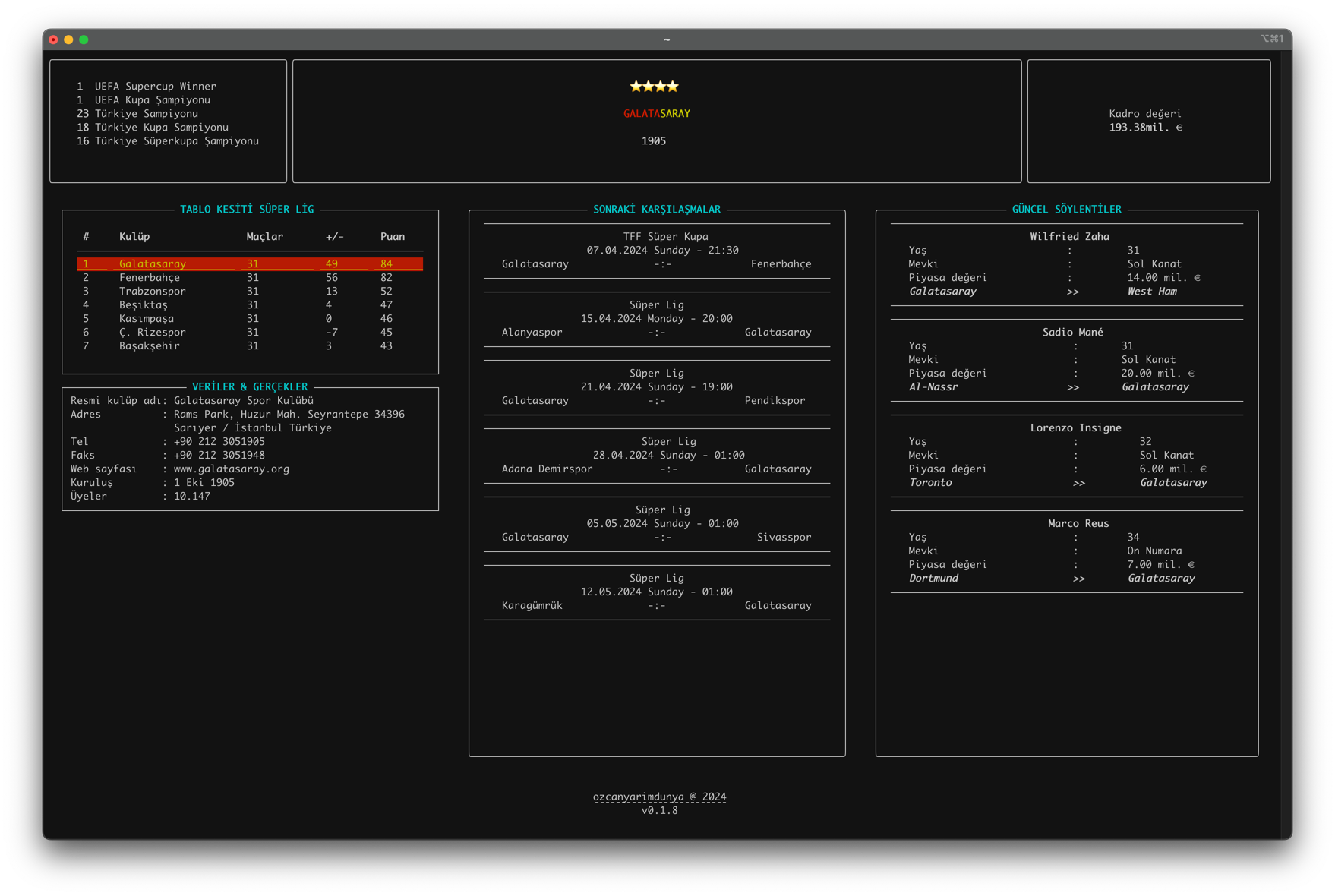This screenshot has height=896, width=1335.
Task: Select Beşiktaş row in league table
Action: point(250,304)
